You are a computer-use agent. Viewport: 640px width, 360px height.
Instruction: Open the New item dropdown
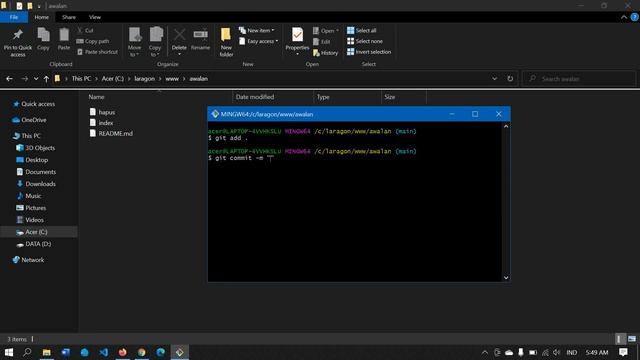257,31
